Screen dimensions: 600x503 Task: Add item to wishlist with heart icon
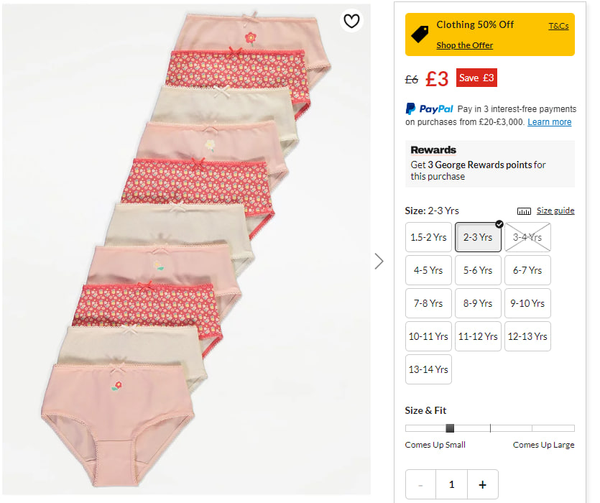tap(351, 21)
